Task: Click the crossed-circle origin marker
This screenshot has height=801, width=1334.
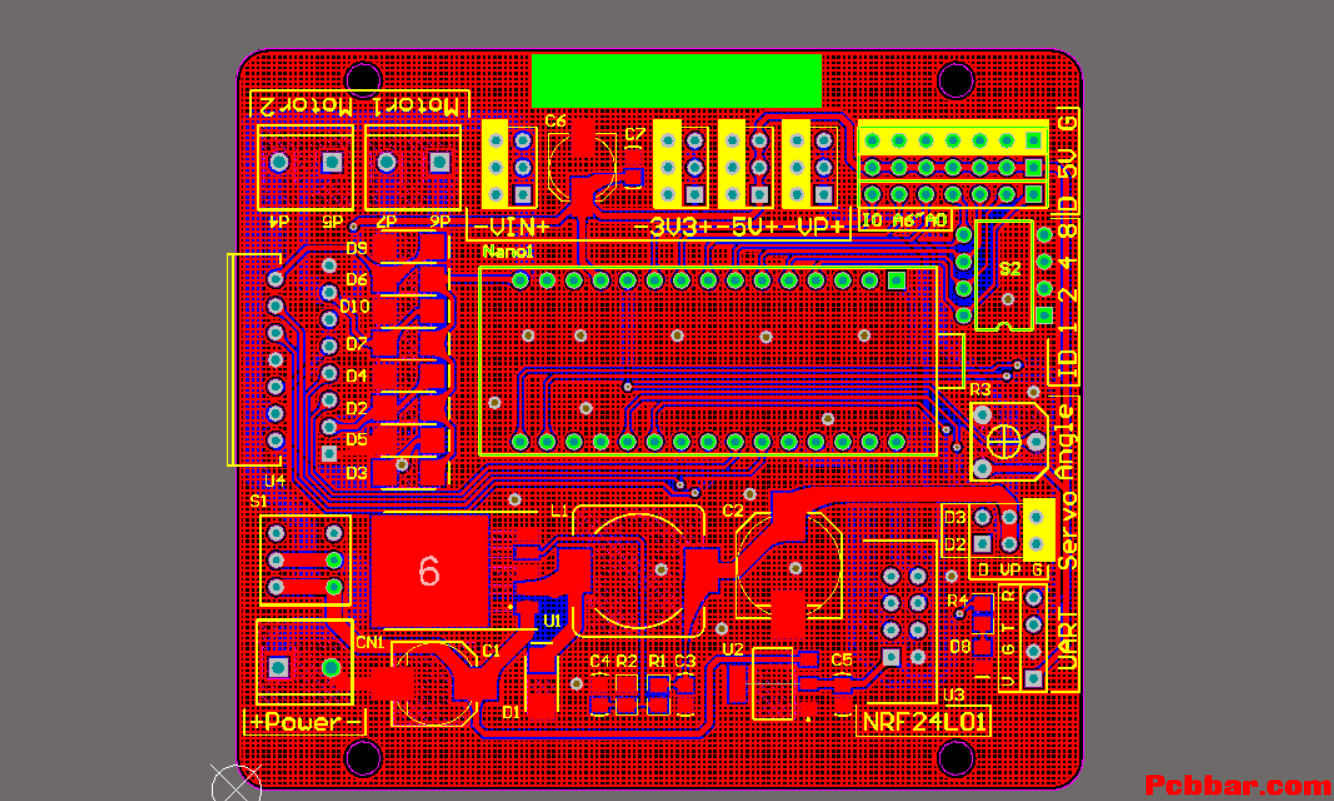Action: (236, 783)
